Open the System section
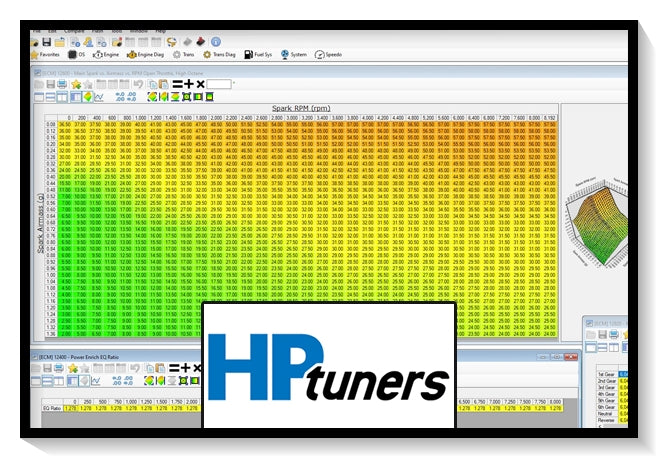658x458 pixels. tap(294, 55)
